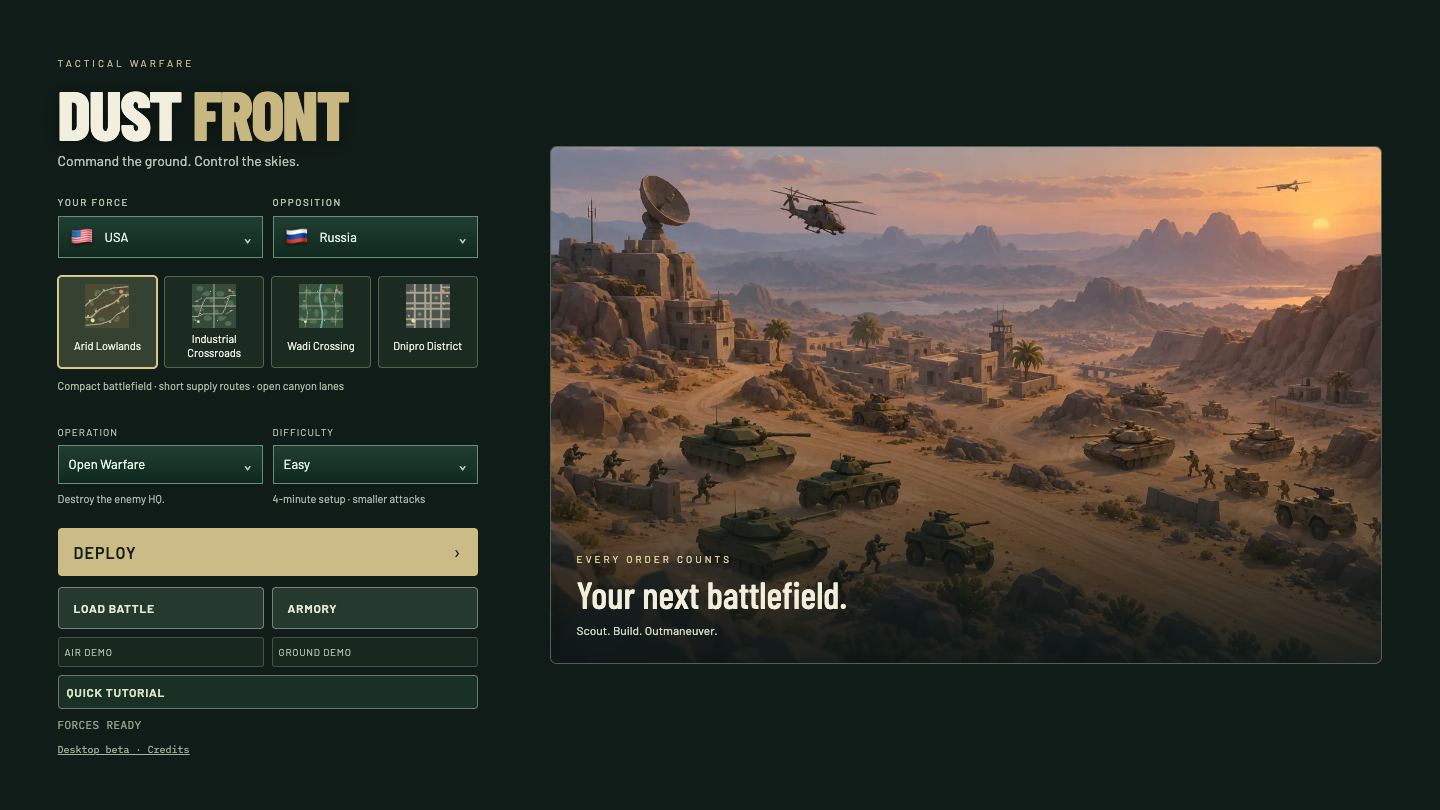
Task: Launch the Ground Demo
Action: (x=375, y=652)
